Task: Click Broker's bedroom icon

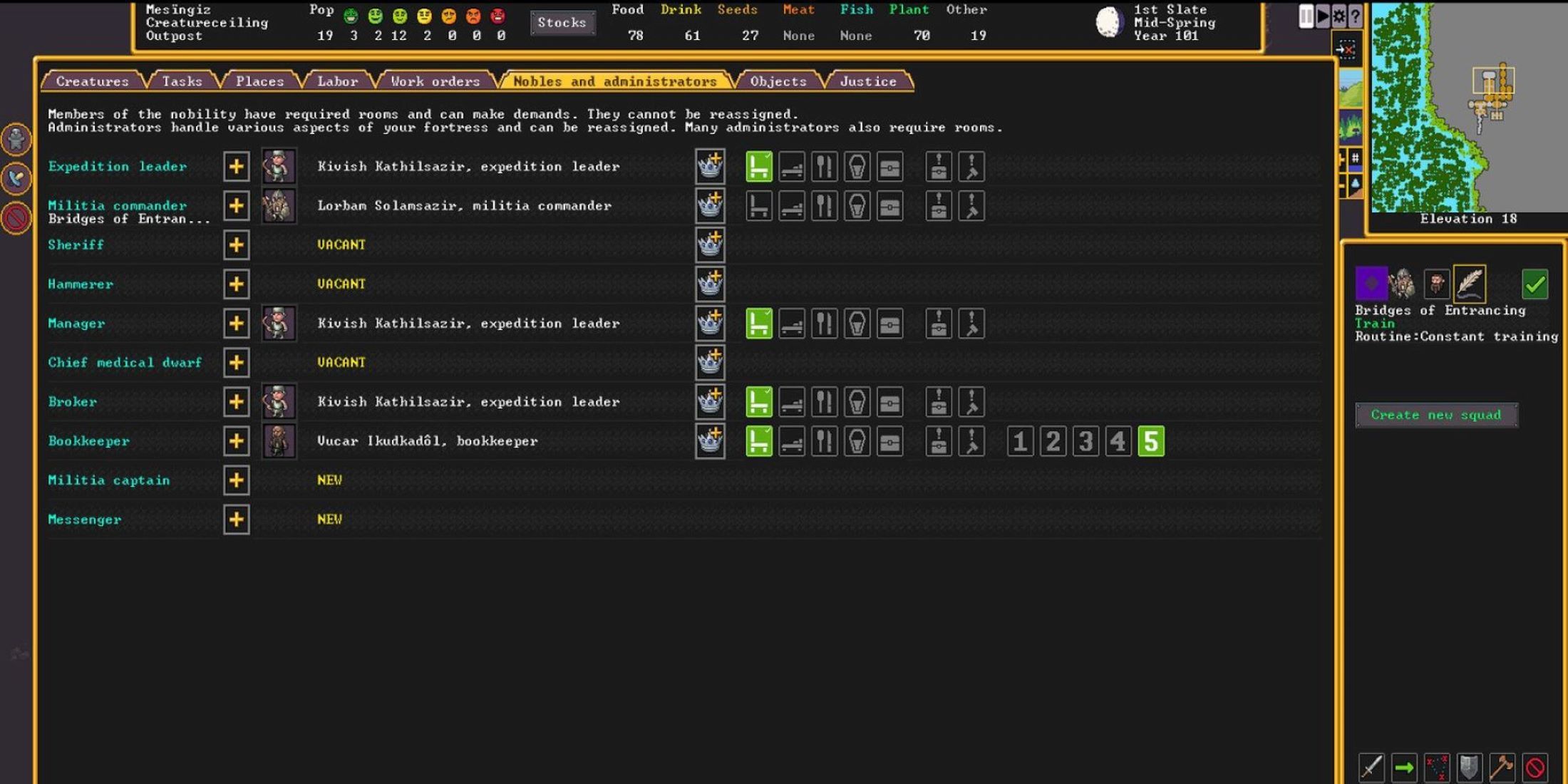Action: pos(792,402)
